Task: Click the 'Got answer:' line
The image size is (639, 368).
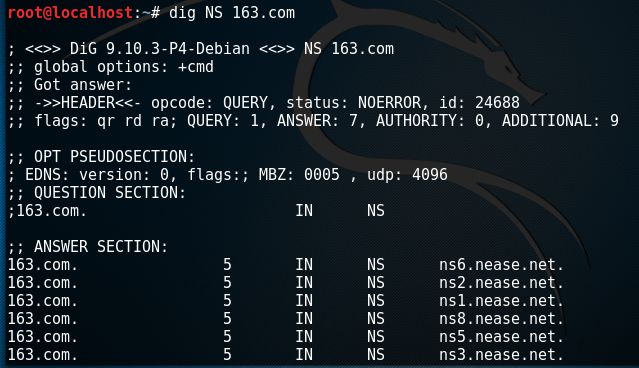Action: pos(70,85)
